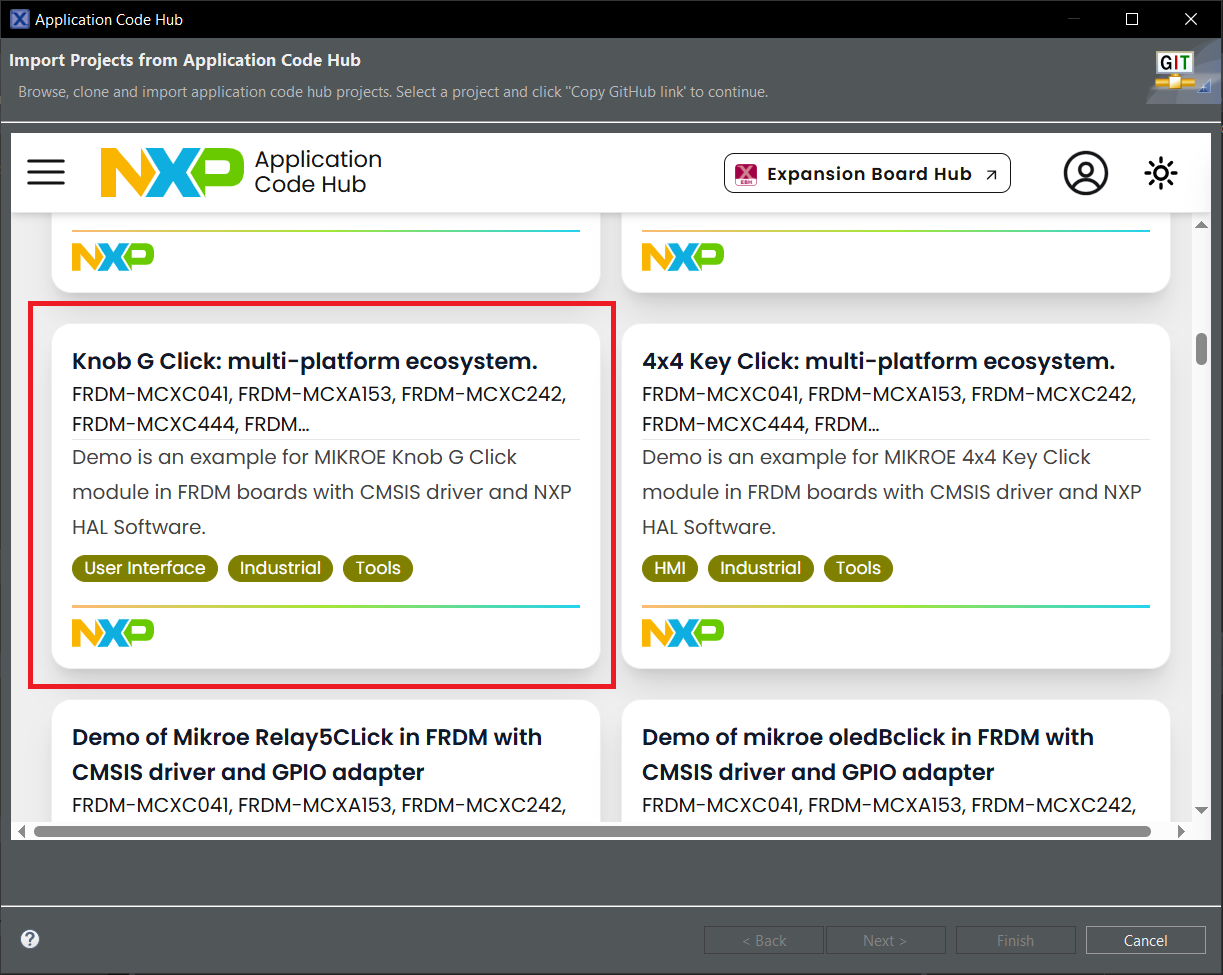Open the mikroe oledBclick demo project title

coord(868,754)
